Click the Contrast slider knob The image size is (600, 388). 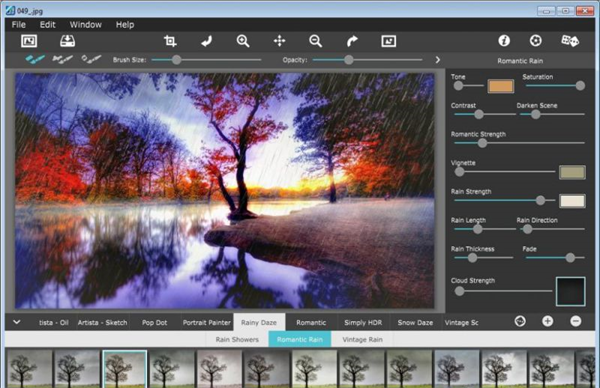[479, 114]
